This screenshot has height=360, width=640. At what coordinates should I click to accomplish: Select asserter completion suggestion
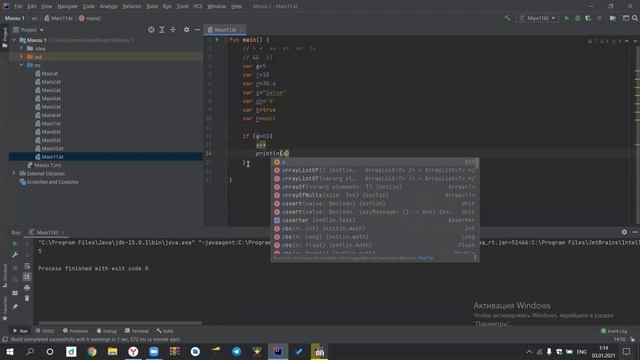[375, 220]
